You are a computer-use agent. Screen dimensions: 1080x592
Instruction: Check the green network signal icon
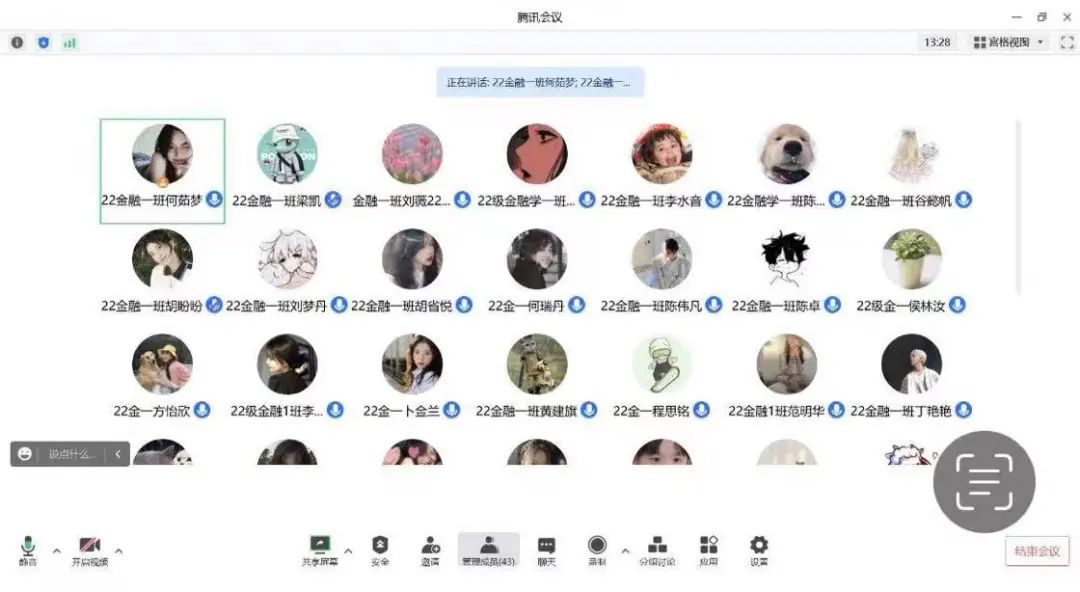click(x=70, y=43)
